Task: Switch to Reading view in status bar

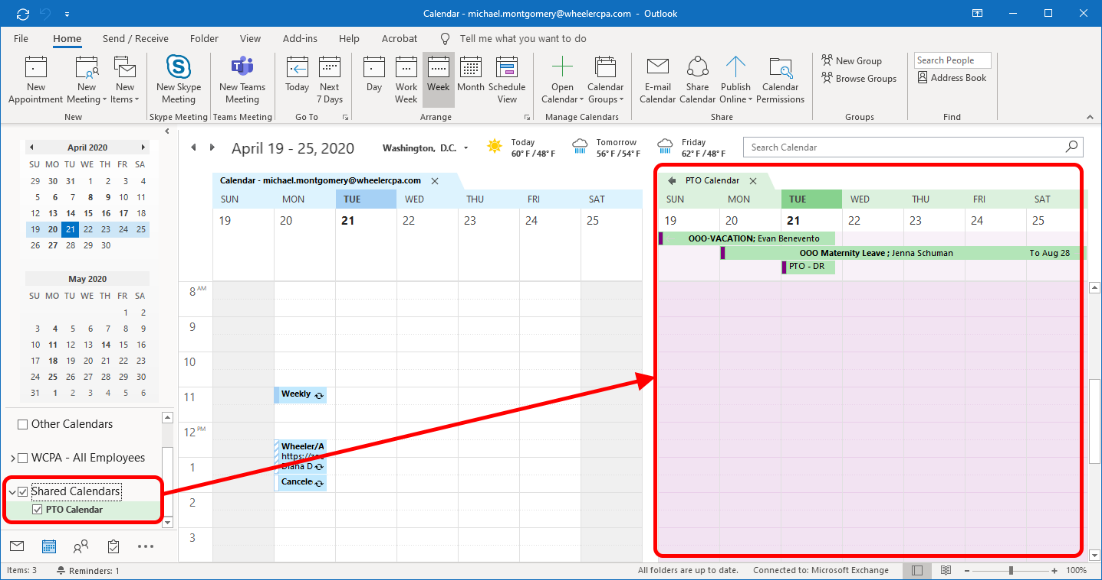Action: coord(946,570)
